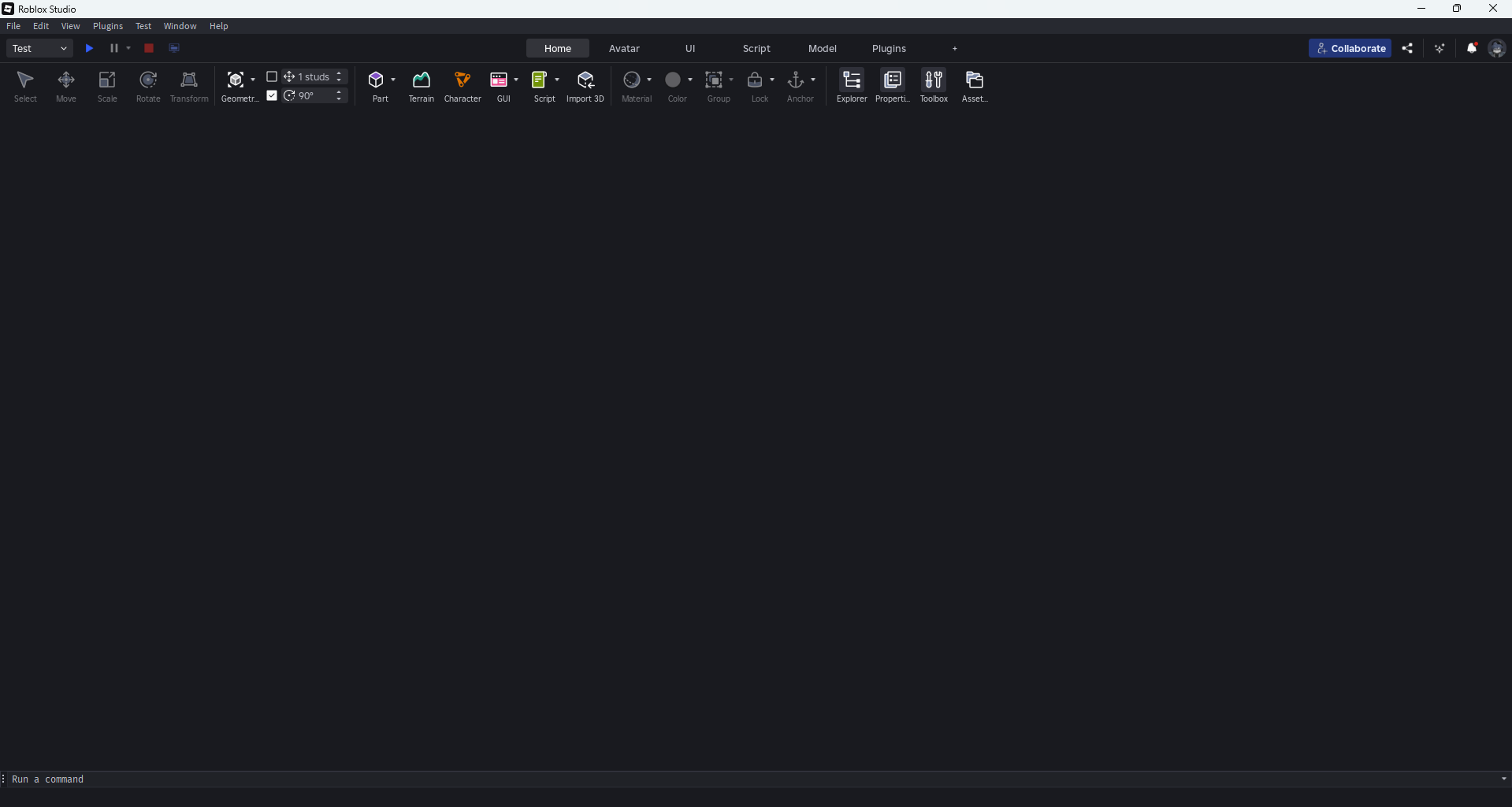Start playtest with the blue Play button
Screen dimensions: 1512x807
point(89,48)
